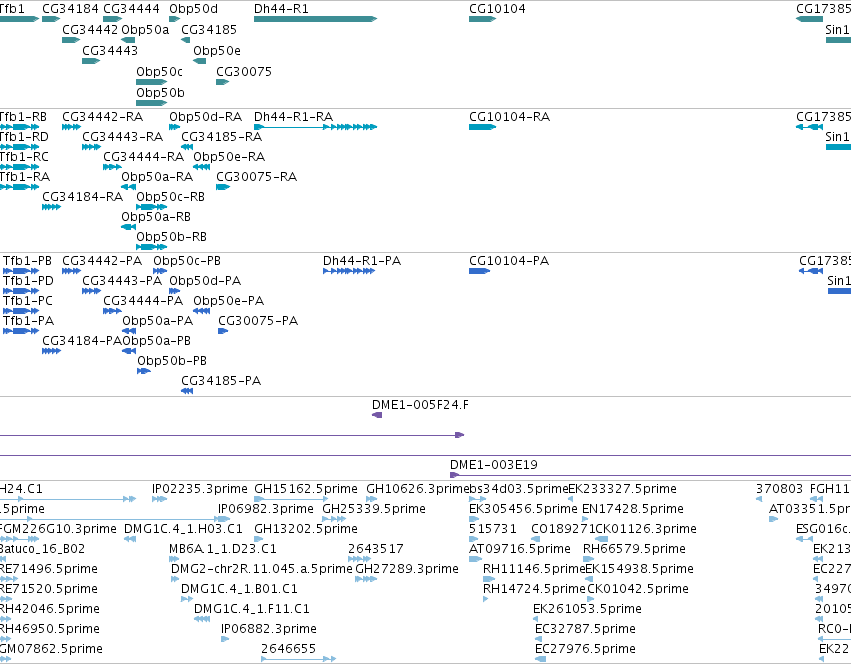Click the EC32787.5prime EST label

click(586, 631)
